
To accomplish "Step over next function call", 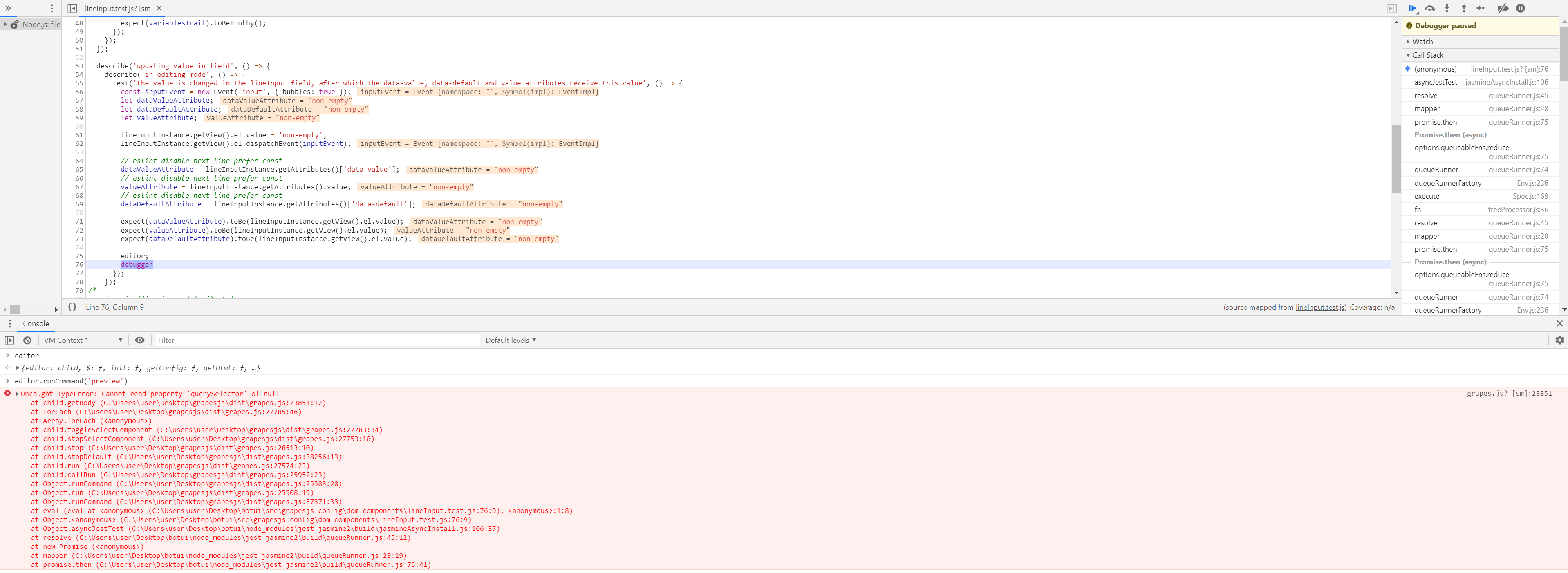I will [x=1429, y=8].
